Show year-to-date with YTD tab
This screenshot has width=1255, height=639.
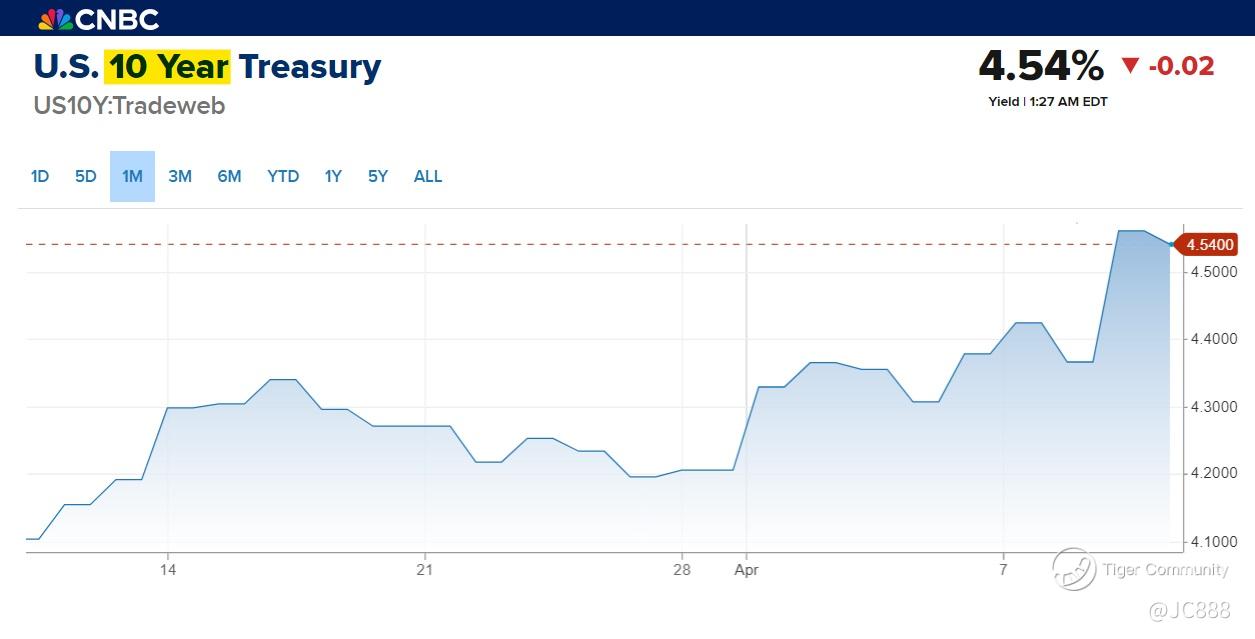pos(283,176)
